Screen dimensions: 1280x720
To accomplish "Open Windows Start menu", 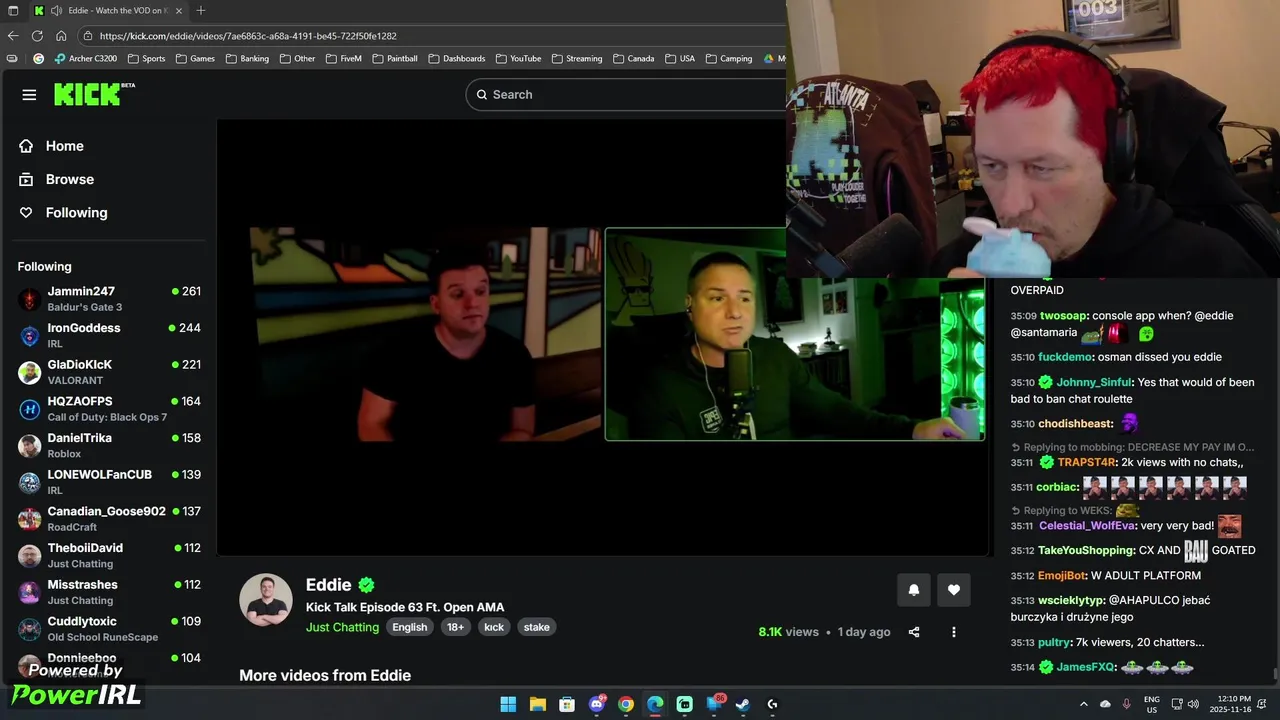I will coord(508,704).
